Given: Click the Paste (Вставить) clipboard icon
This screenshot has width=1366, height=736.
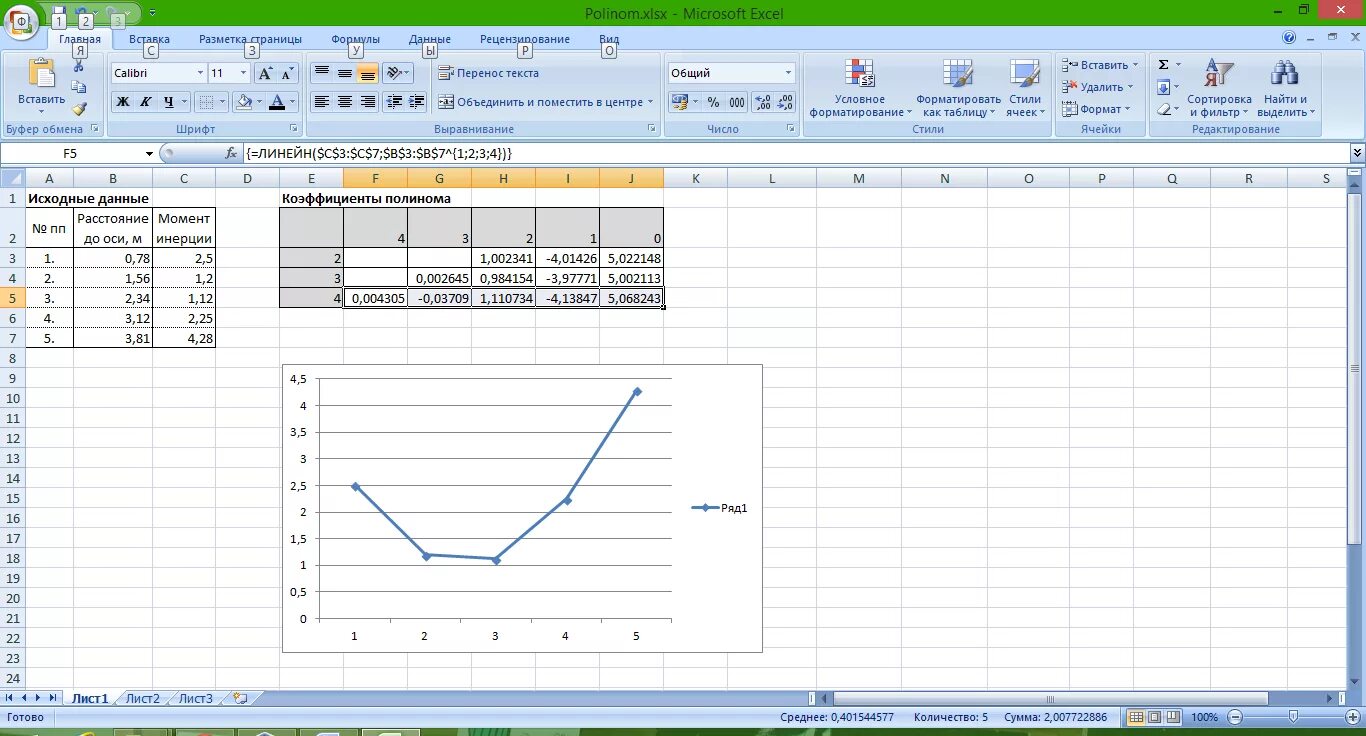Looking at the screenshot, I should coord(41,74).
